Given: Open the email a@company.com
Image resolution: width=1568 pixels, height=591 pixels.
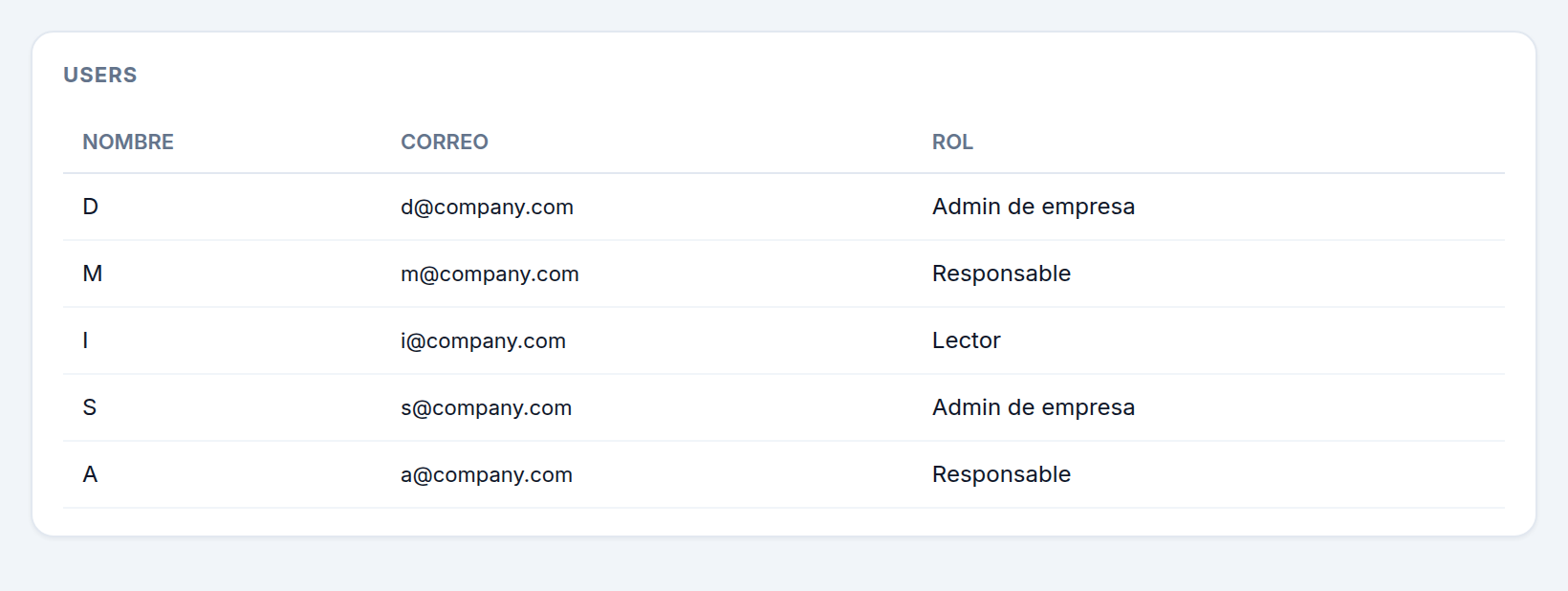Looking at the screenshot, I should point(487,474).
